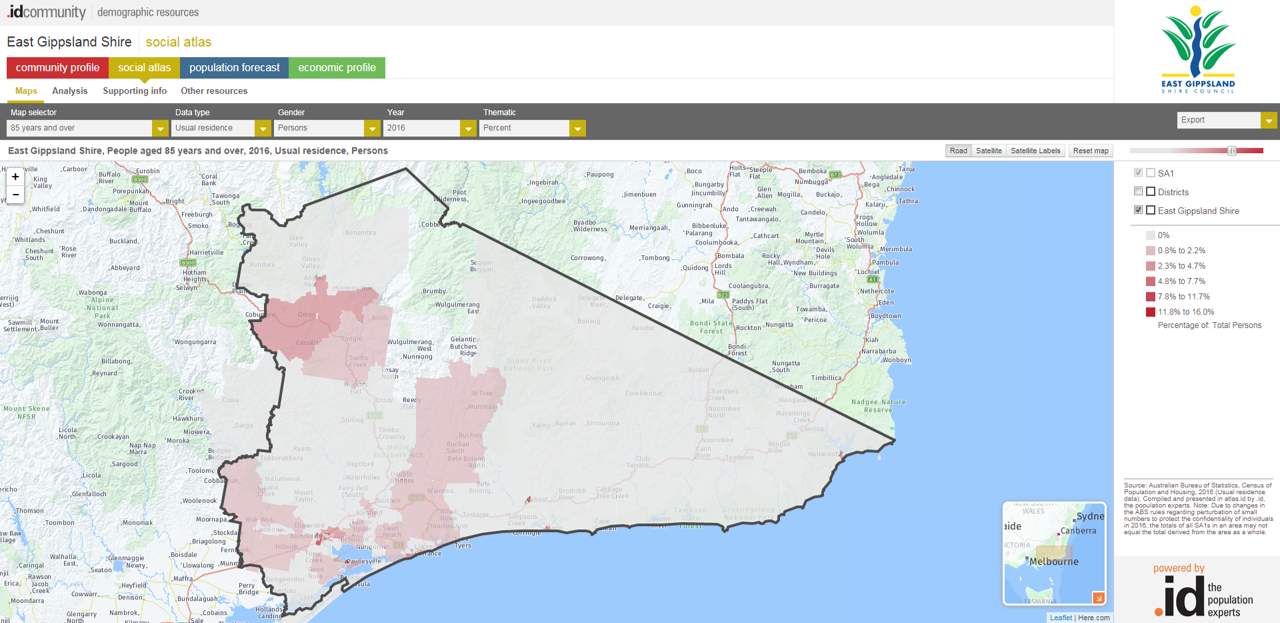Uncheck the East Gippsland Shire layer

tap(1138, 210)
